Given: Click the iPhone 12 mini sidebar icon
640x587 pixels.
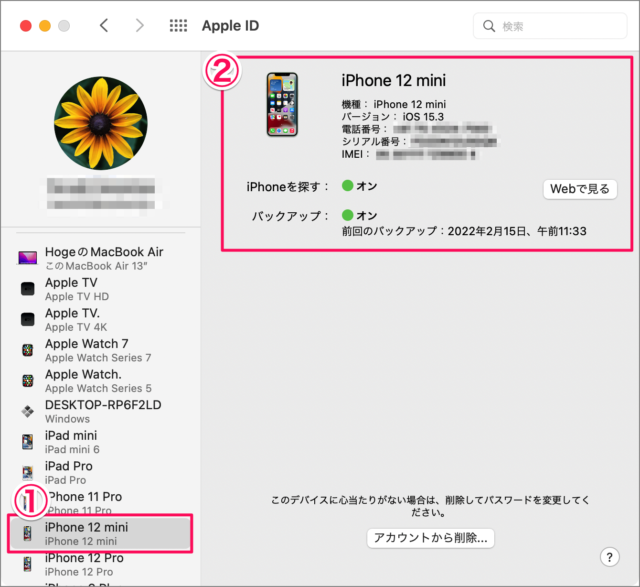Looking at the screenshot, I should click(27, 533).
